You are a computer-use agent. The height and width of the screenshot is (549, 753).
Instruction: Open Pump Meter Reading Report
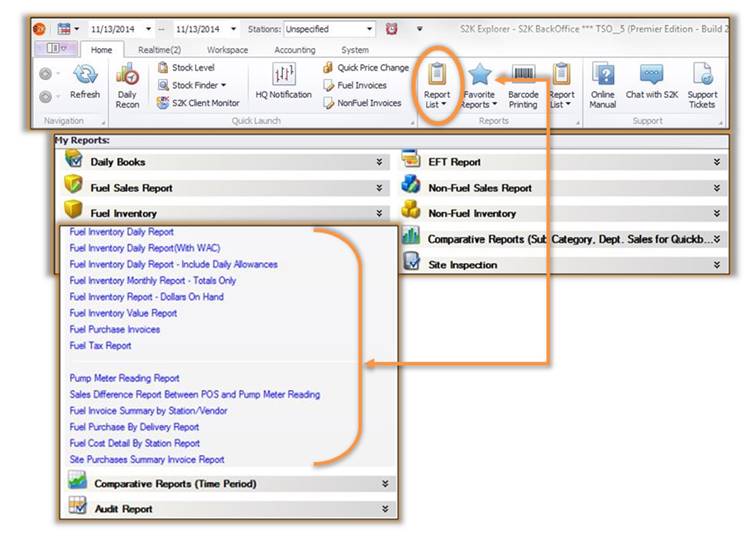pos(124,379)
